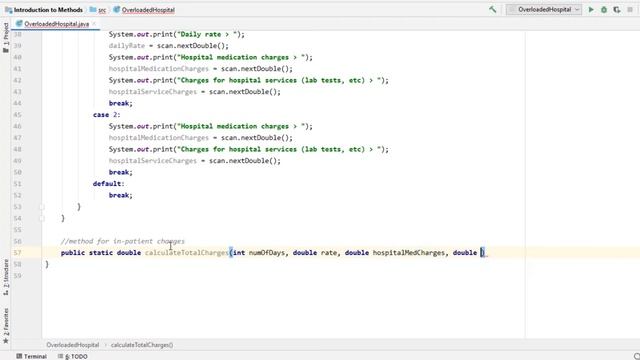Click status bar icon at bottom right corner
The image size is (640, 360).
click(x=637, y=356)
